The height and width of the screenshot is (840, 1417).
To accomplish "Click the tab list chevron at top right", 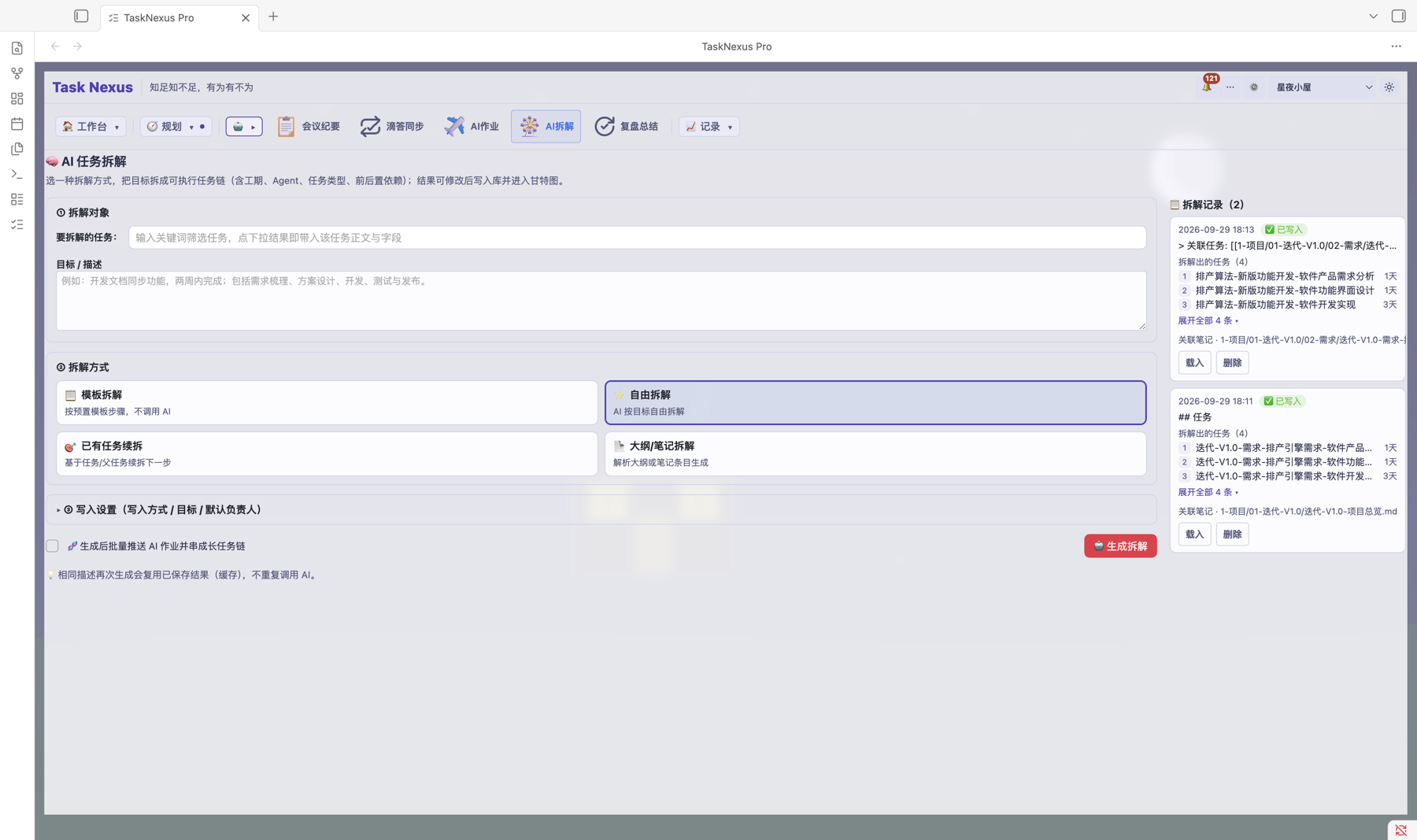I will (1373, 16).
